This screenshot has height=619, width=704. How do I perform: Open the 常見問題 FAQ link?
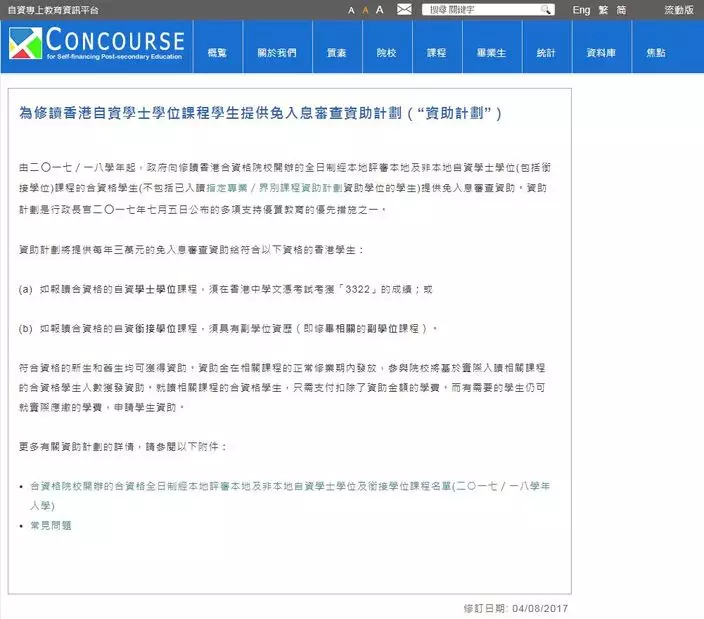(x=52, y=525)
